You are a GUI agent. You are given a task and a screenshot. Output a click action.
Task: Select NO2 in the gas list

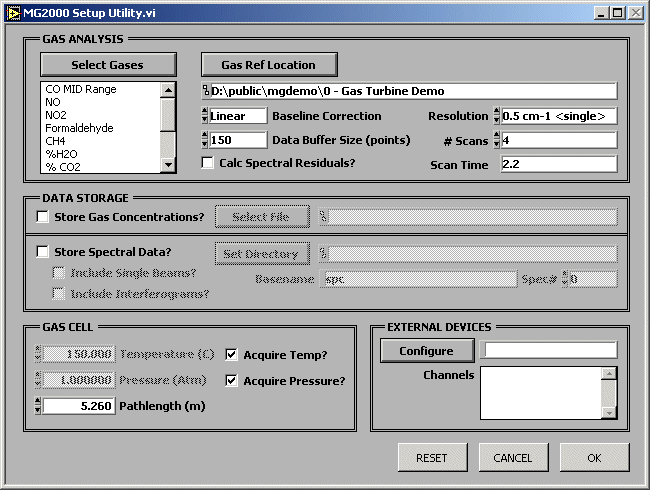coord(56,115)
